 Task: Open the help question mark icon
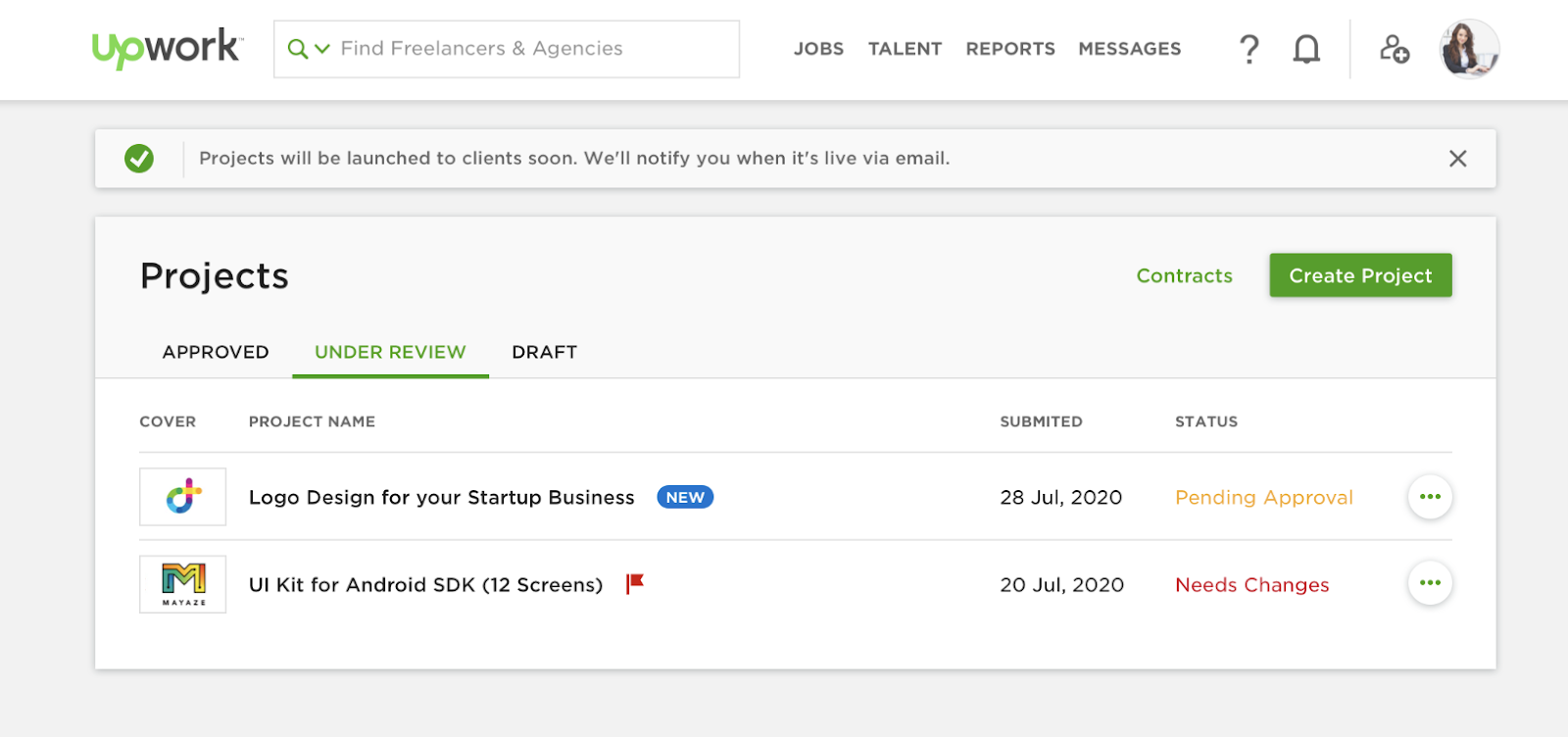click(x=1249, y=49)
